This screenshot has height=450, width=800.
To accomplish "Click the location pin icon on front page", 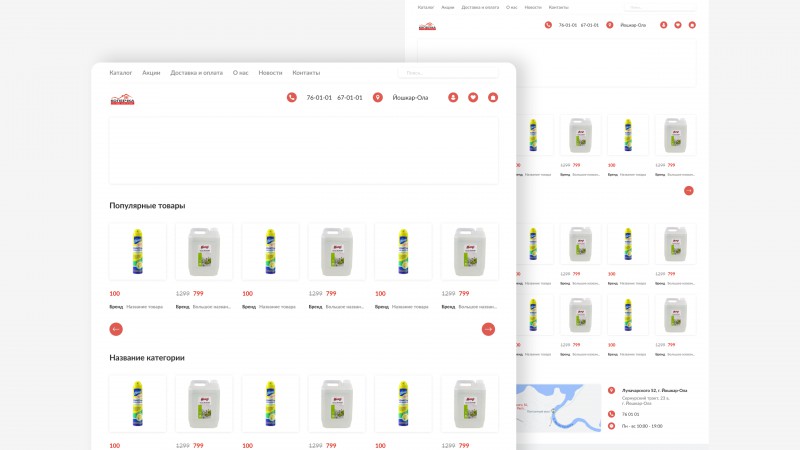I will (x=378, y=97).
